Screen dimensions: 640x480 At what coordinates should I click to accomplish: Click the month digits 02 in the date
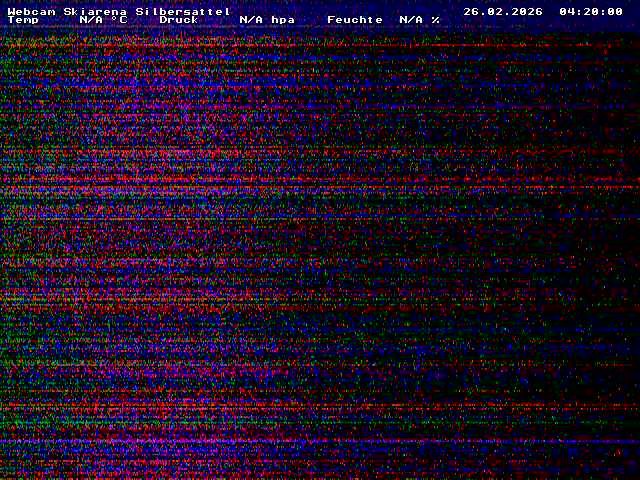click(495, 11)
